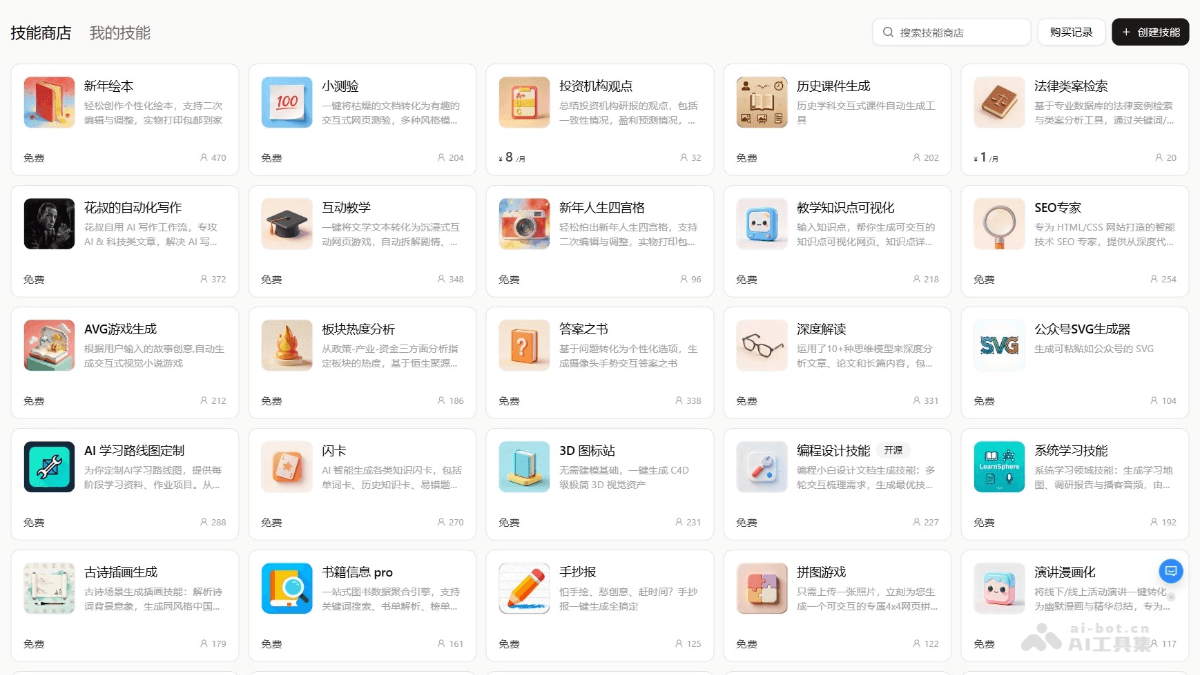Select the 答案之书 question book icon
This screenshot has height=675, width=1200.
[524, 344]
